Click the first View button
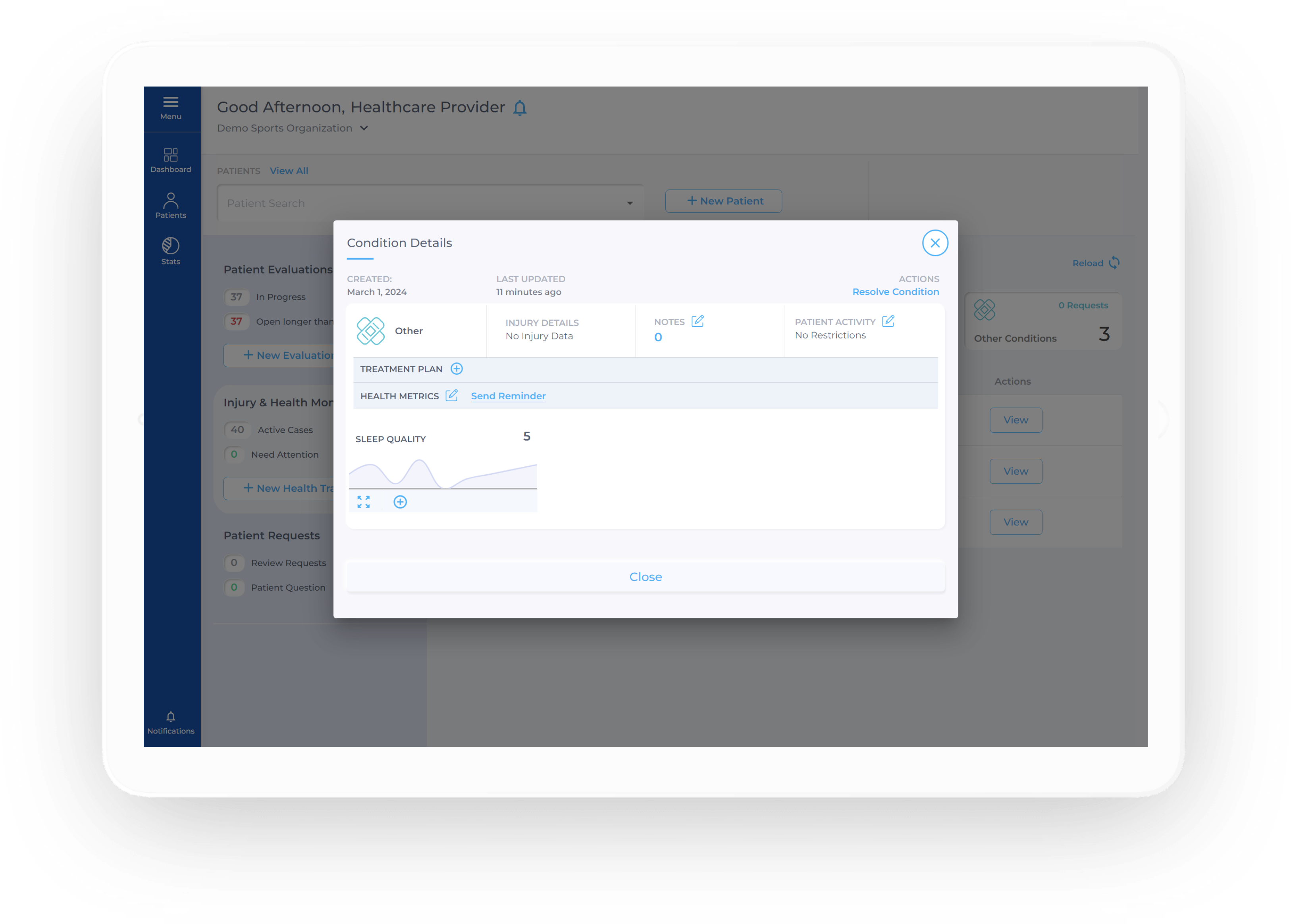Image resolution: width=1291 pixels, height=924 pixels. 1015,420
